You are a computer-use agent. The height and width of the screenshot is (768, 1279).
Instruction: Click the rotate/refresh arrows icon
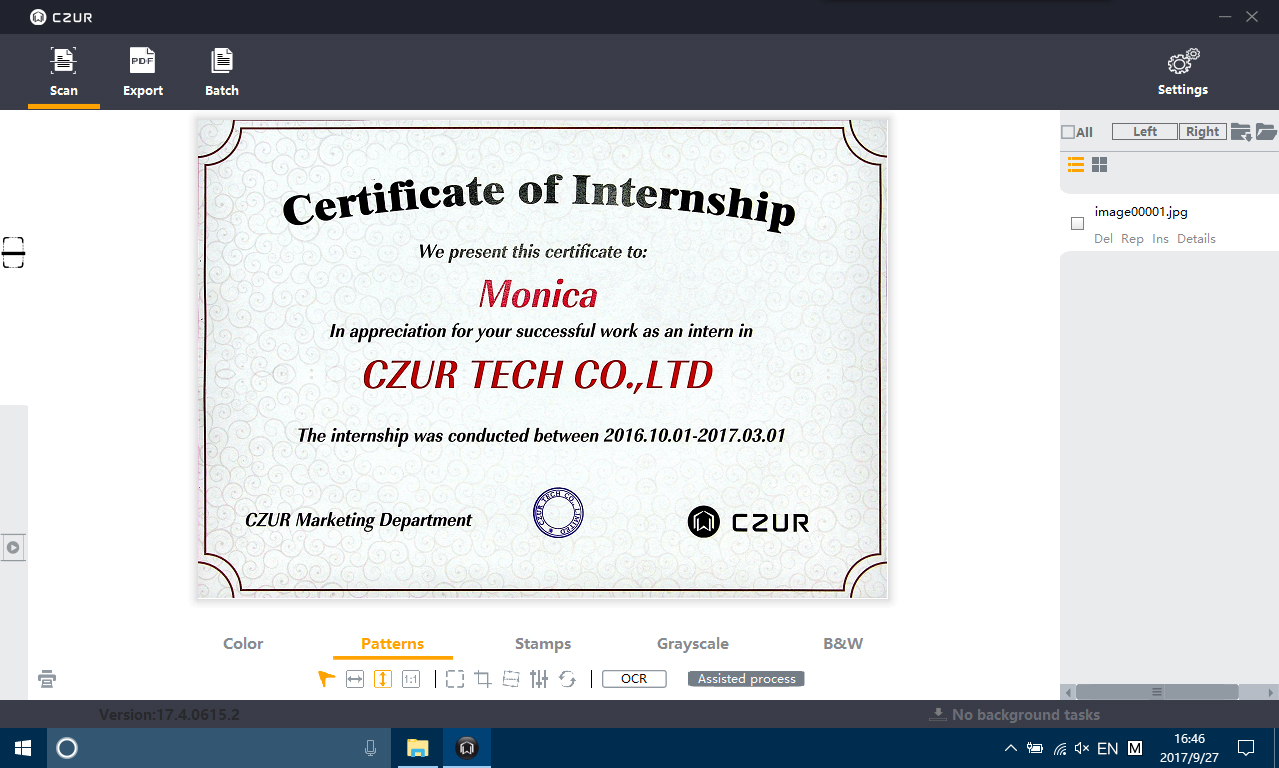[567, 679]
